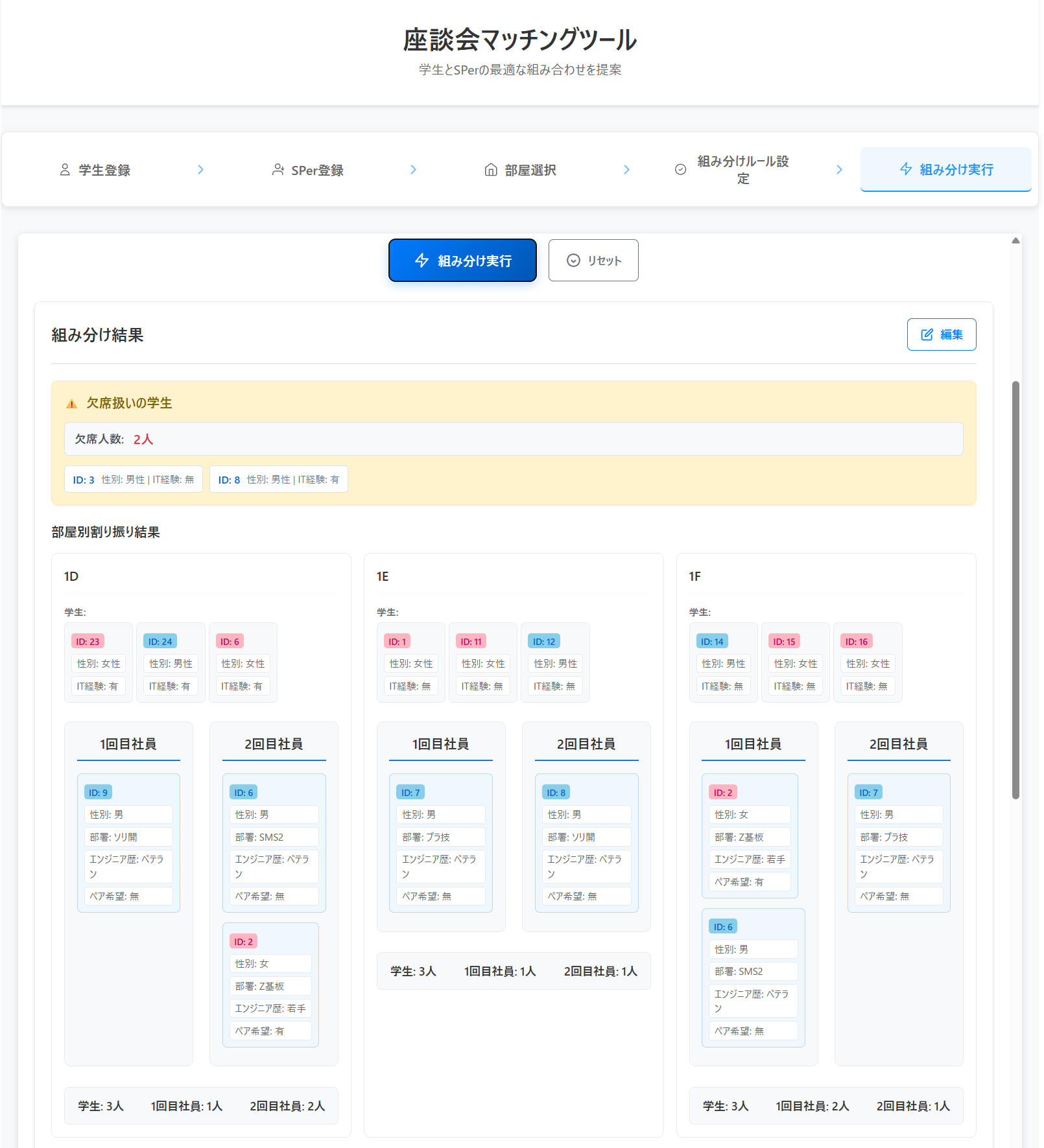Click the house icon beside 部屋選択
Image resolution: width=1044 pixels, height=1148 pixels.
[491, 170]
